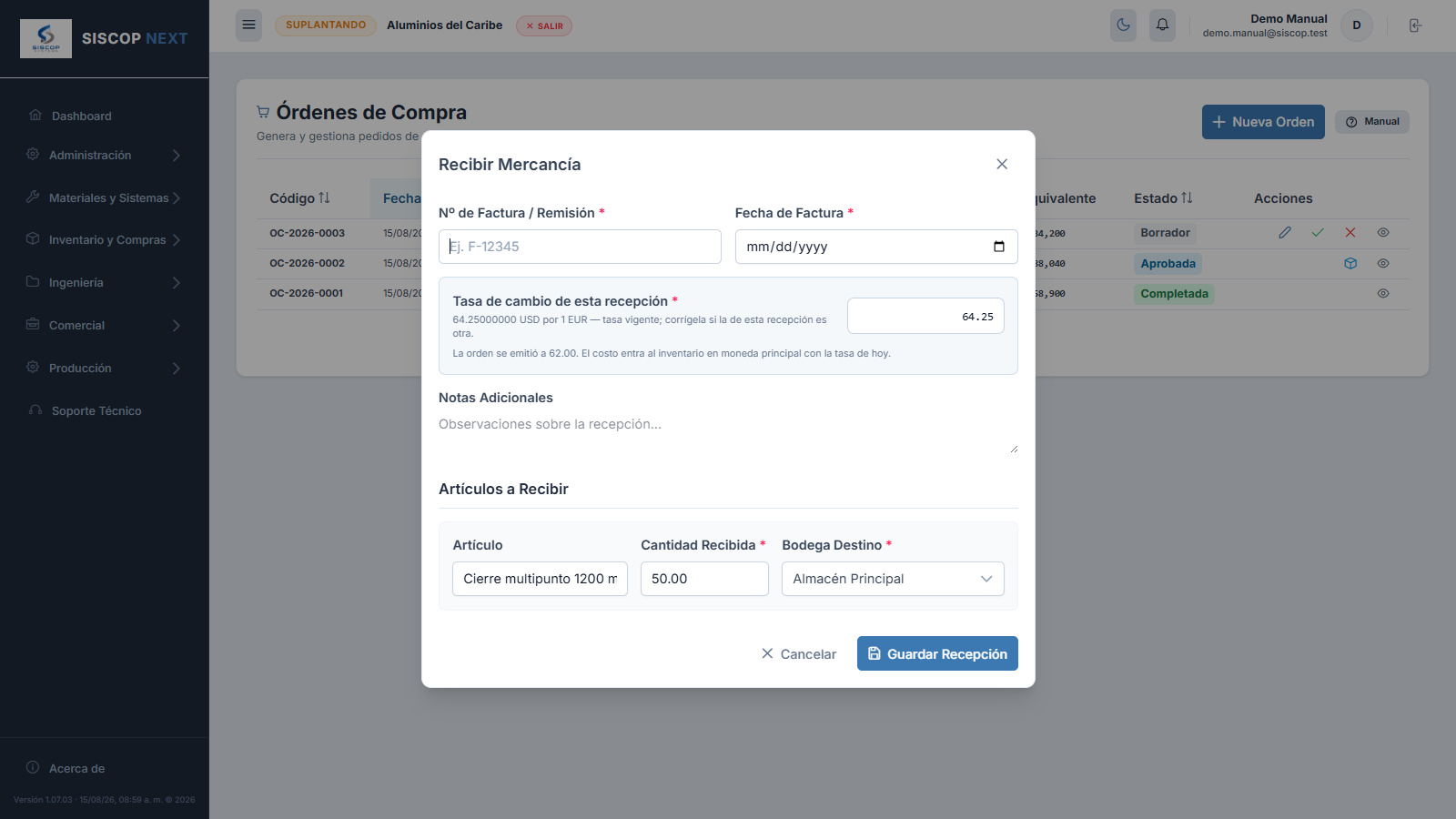1456x819 pixels.
Task: Open the calendar picker icon
Action: point(999,247)
